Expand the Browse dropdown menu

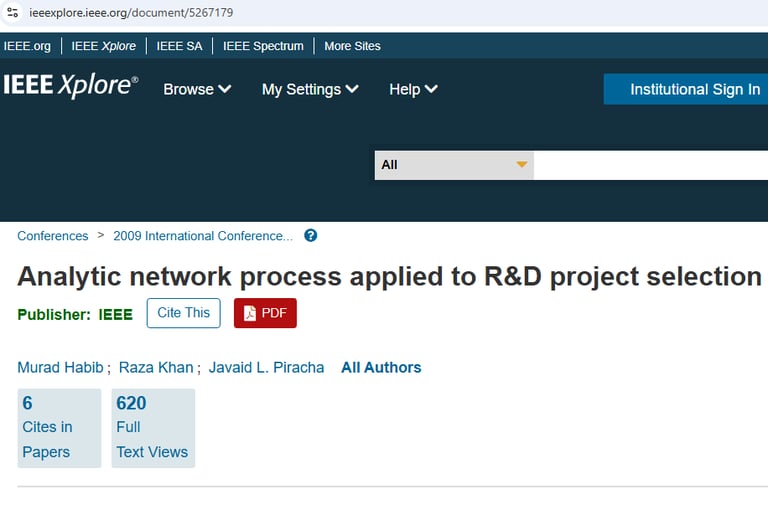(197, 89)
